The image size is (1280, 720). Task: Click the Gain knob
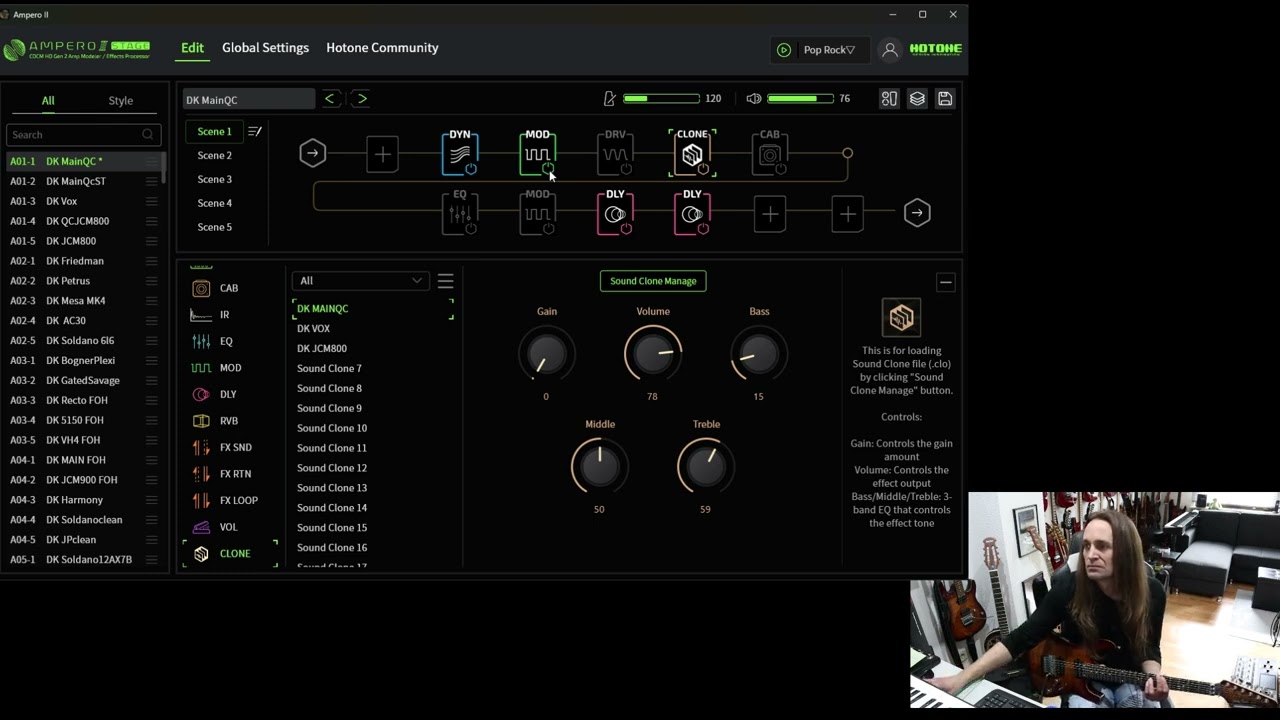click(x=546, y=354)
